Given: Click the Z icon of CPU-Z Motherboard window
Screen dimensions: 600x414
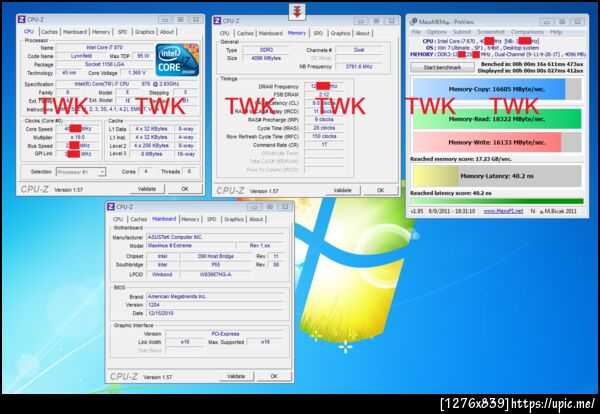Looking at the screenshot, I should 111,207.
